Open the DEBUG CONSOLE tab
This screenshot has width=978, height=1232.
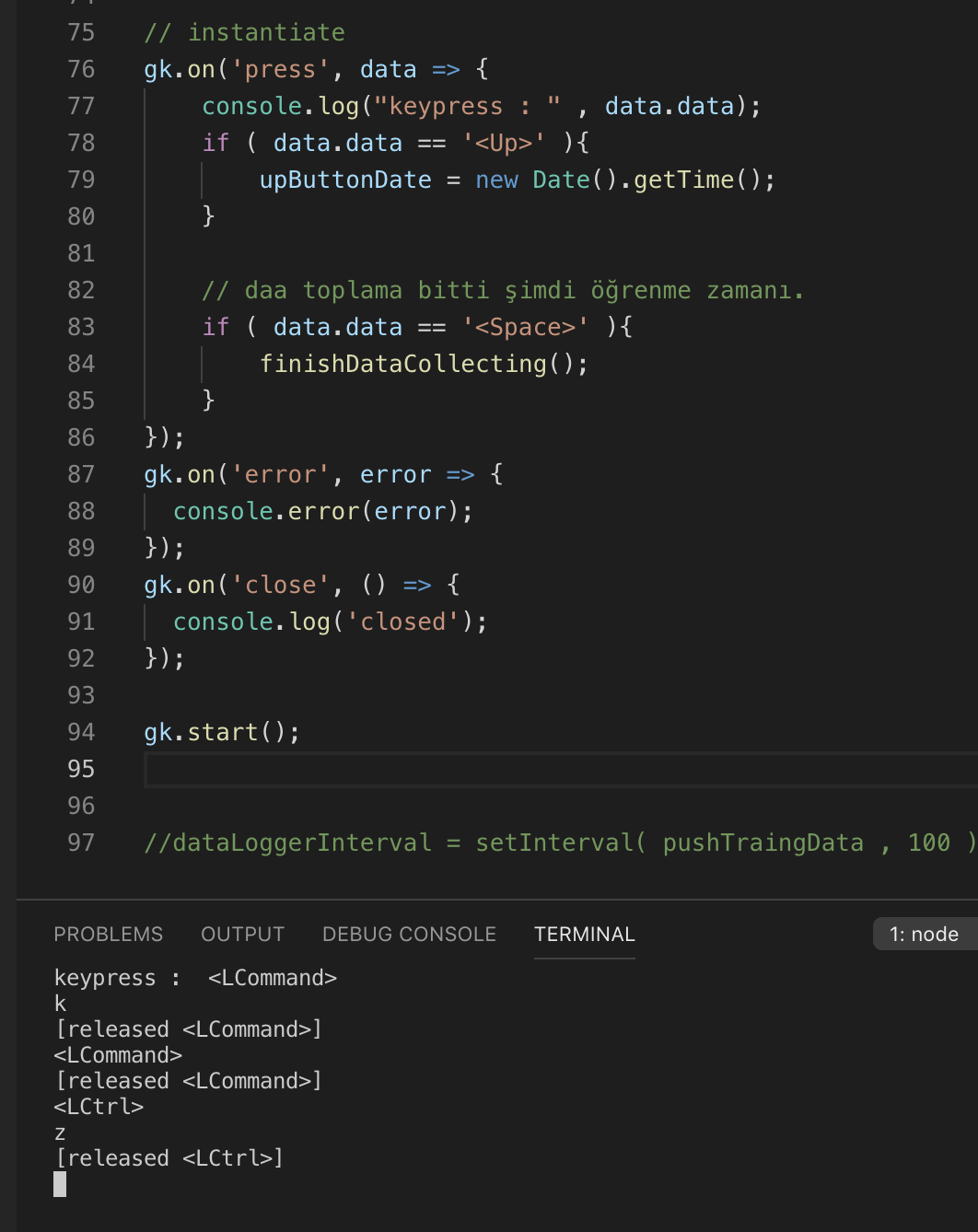(409, 934)
